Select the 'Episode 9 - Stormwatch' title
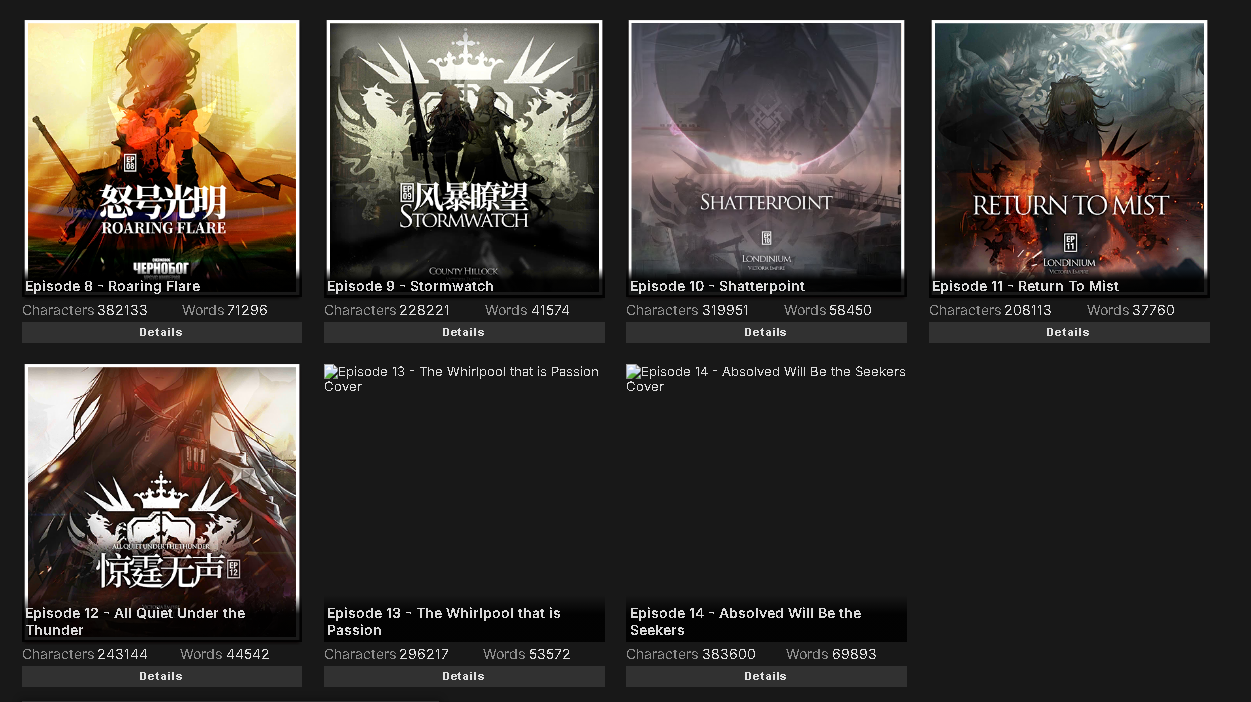The image size is (1251, 702). (x=410, y=286)
